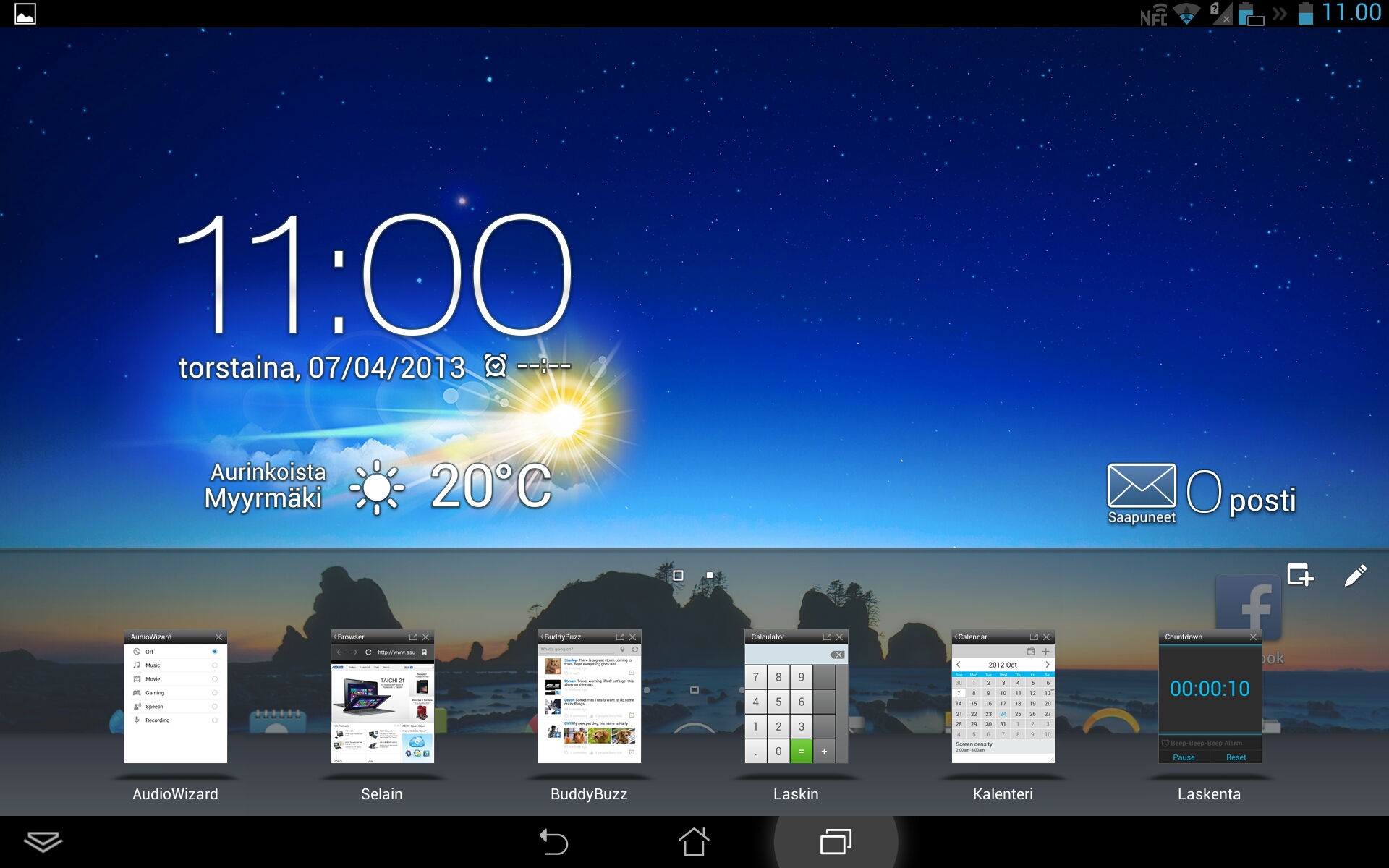This screenshot has width=1389, height=868.
Task: Select the Recording radio option in AudioWizard
Action: 215,720
